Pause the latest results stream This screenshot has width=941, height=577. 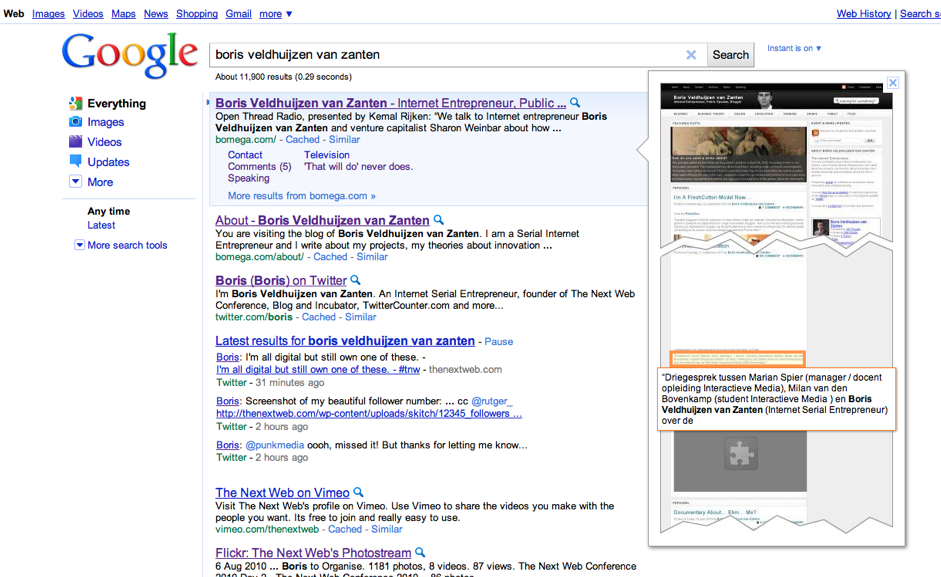499,342
